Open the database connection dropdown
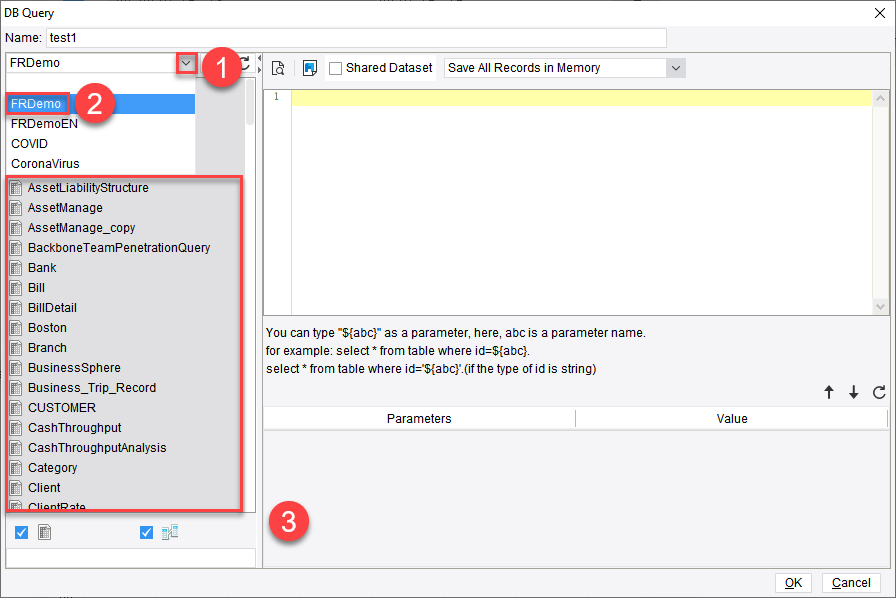896x598 pixels. tap(186, 61)
